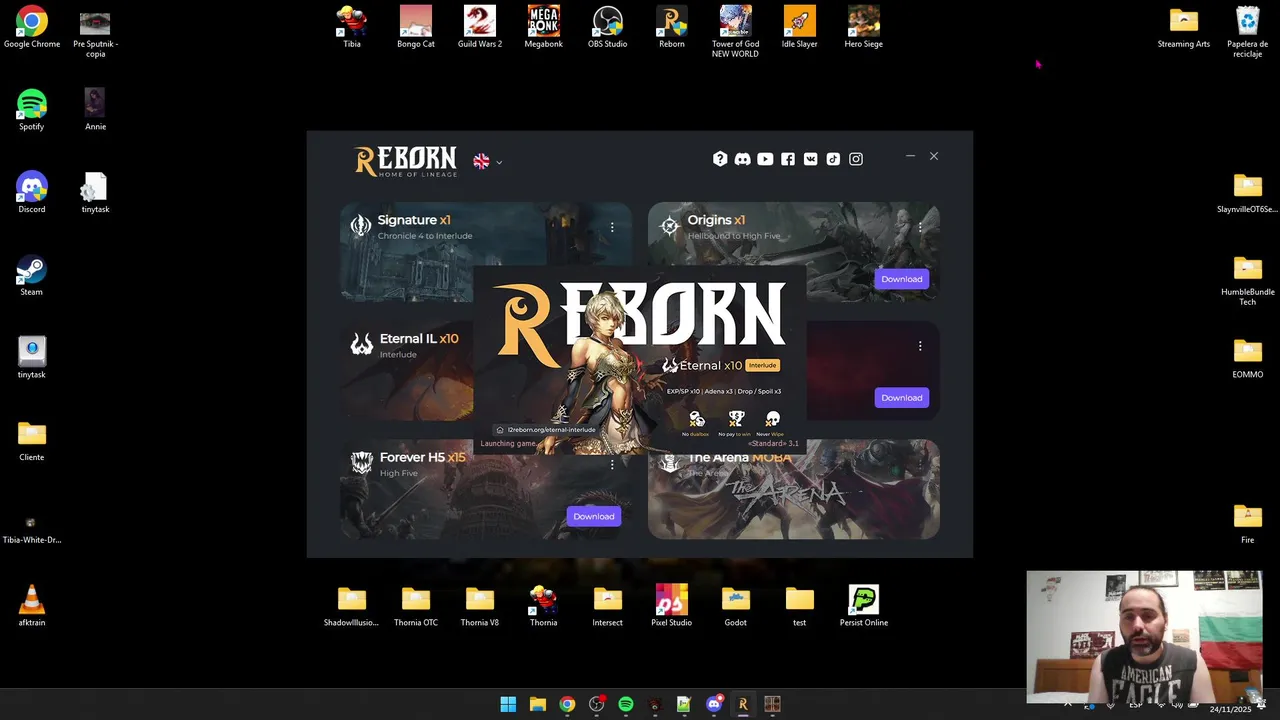Image resolution: width=1280 pixels, height=720 pixels.
Task: Open three-dot menu on Signature x1 card
Action: tap(612, 227)
